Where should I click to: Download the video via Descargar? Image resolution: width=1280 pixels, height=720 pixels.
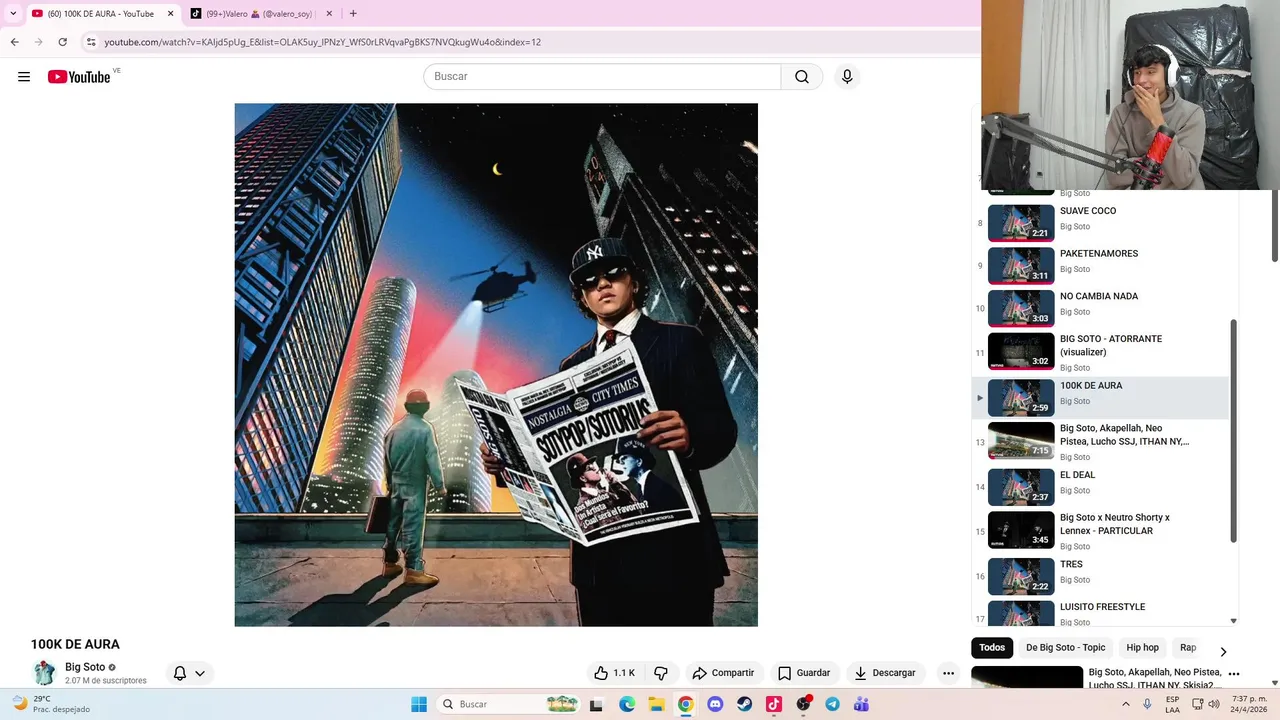point(885,673)
